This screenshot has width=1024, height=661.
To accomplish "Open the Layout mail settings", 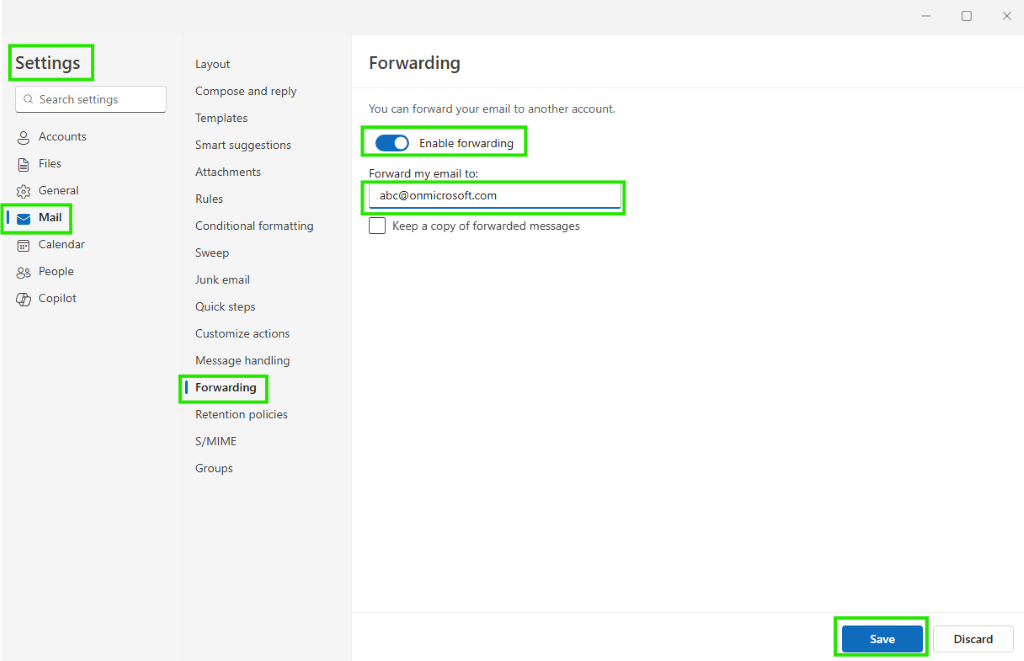I will tap(212, 64).
